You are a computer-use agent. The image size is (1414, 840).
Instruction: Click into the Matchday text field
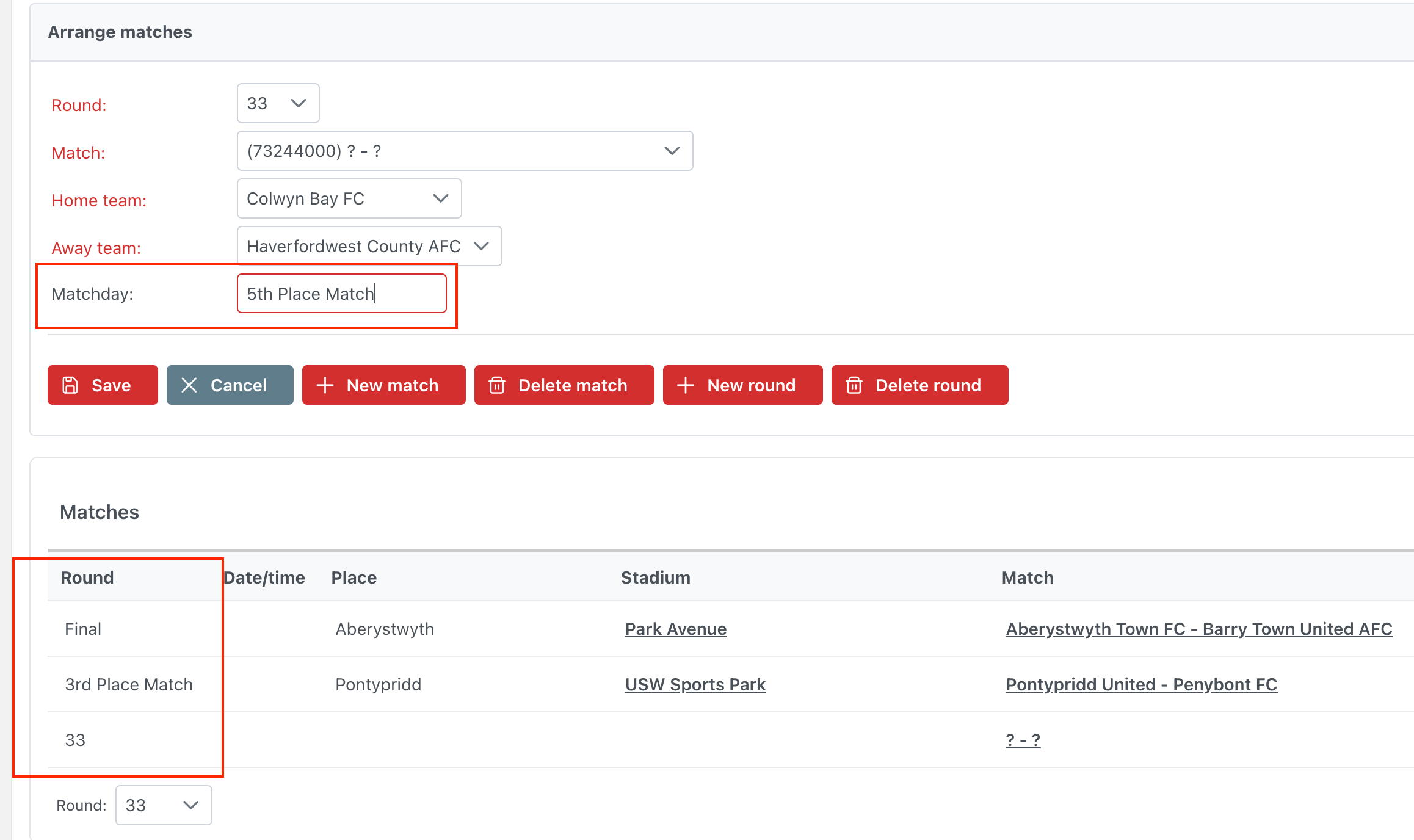pos(341,294)
